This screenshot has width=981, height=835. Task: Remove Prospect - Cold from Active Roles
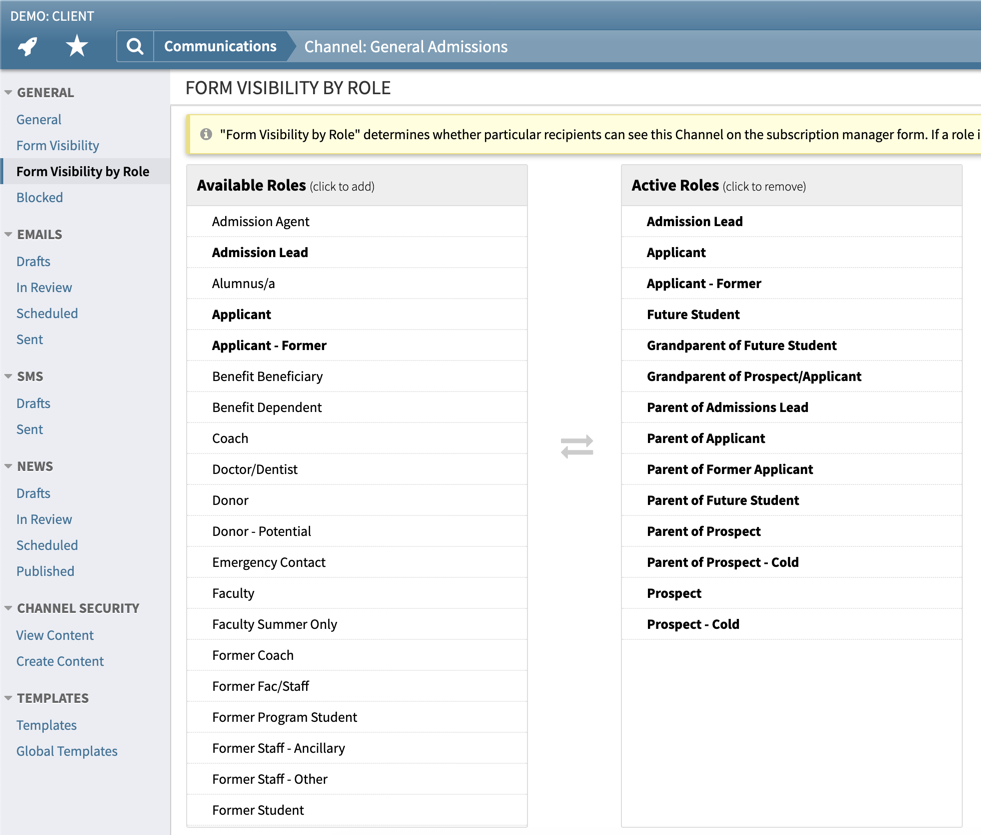point(693,624)
